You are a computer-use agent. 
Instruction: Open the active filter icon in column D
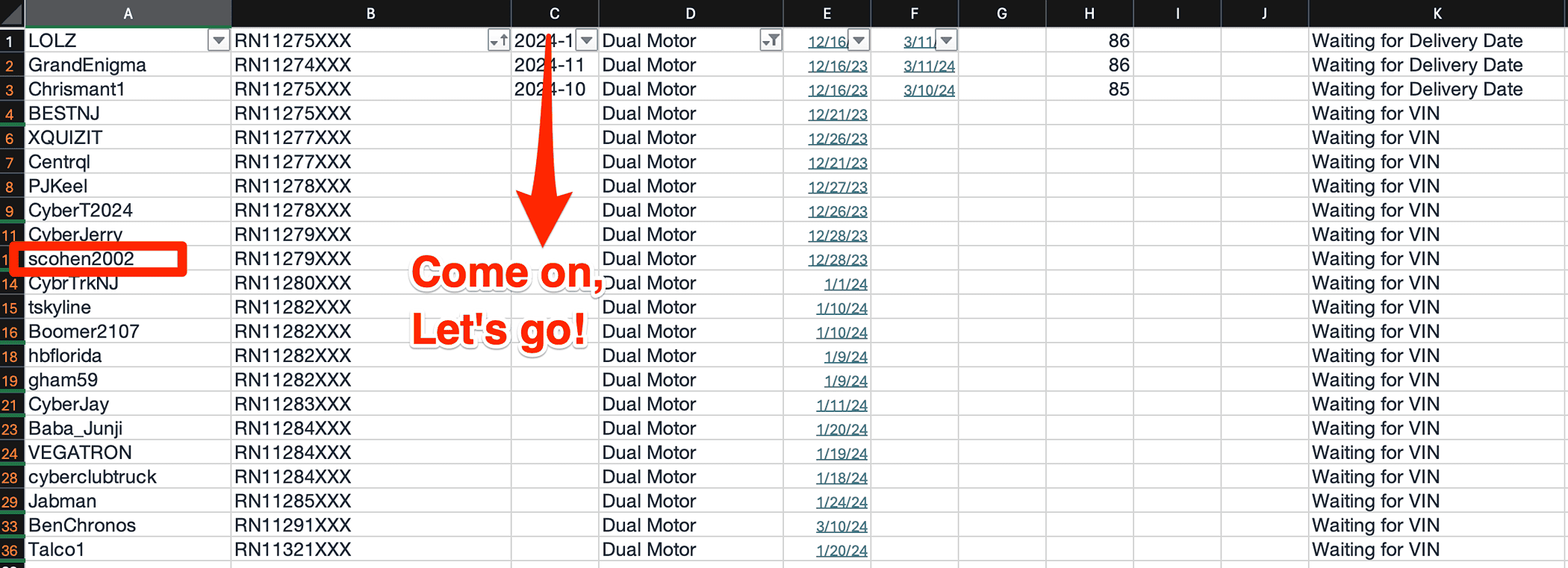coord(771,40)
